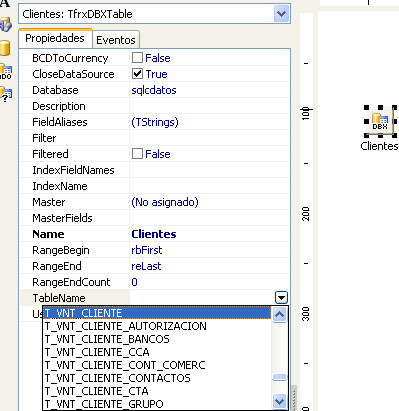Click the yellow database cylinder icon in sidebar

coord(5,48)
